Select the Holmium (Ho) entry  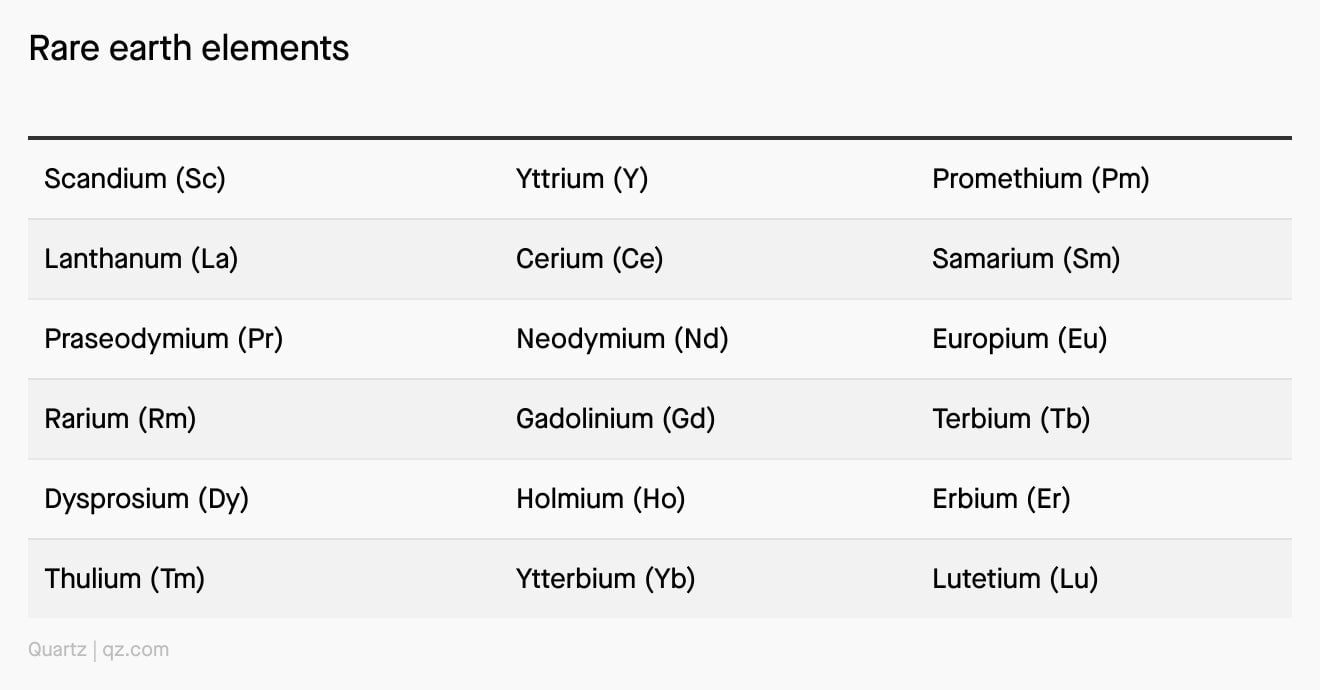pos(601,499)
